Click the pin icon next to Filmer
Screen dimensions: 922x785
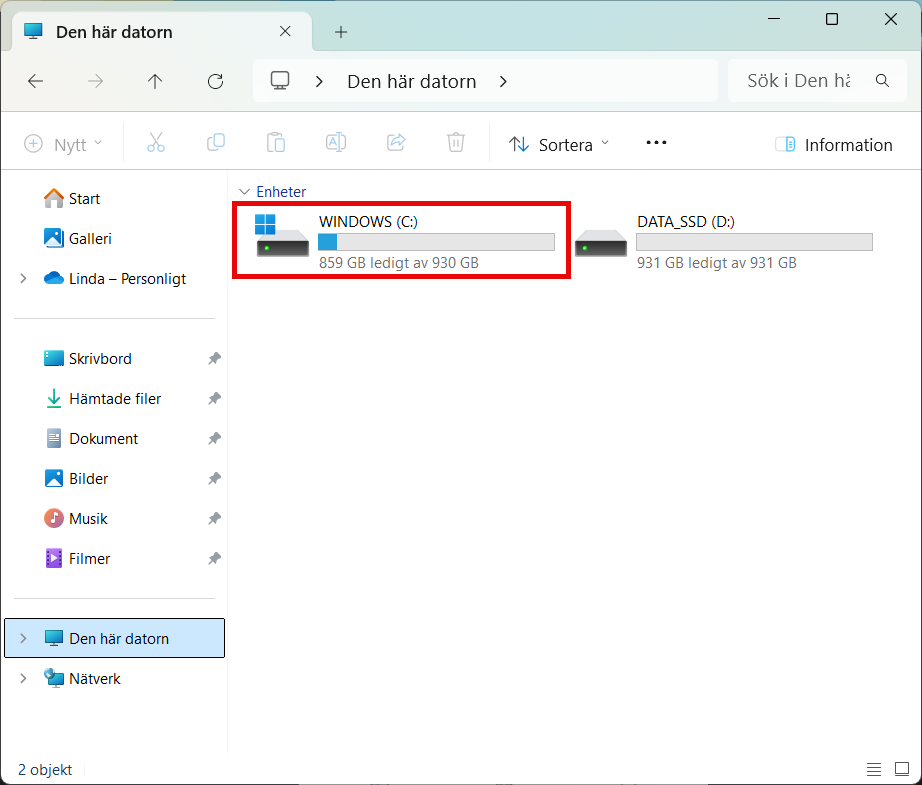[214, 558]
